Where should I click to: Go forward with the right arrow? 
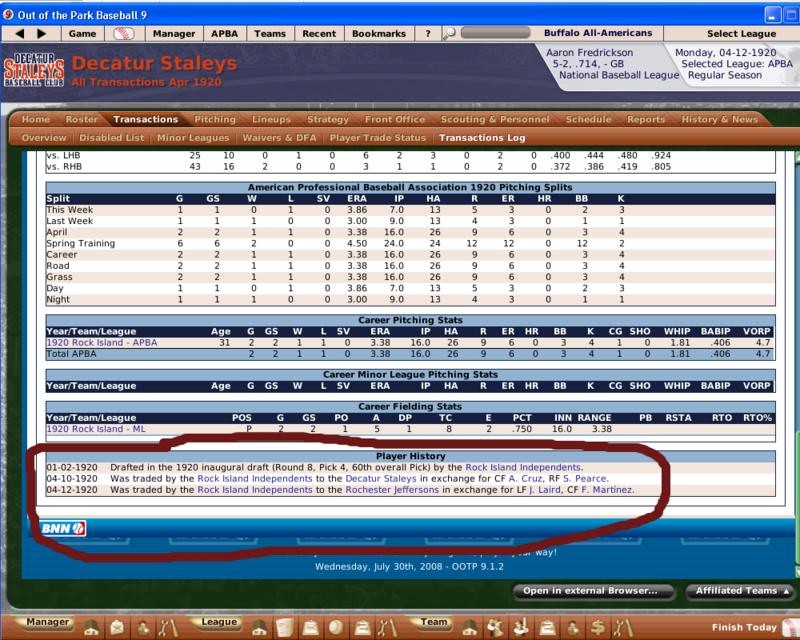pyautogui.click(x=42, y=34)
